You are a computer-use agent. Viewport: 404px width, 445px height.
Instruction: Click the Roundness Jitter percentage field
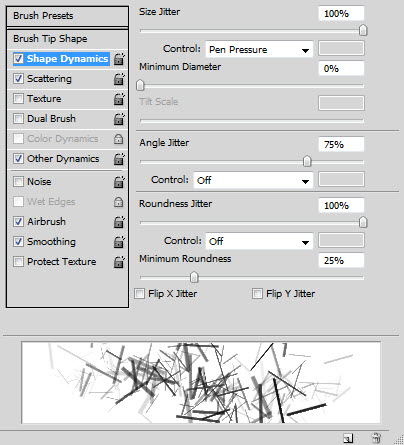(x=341, y=205)
